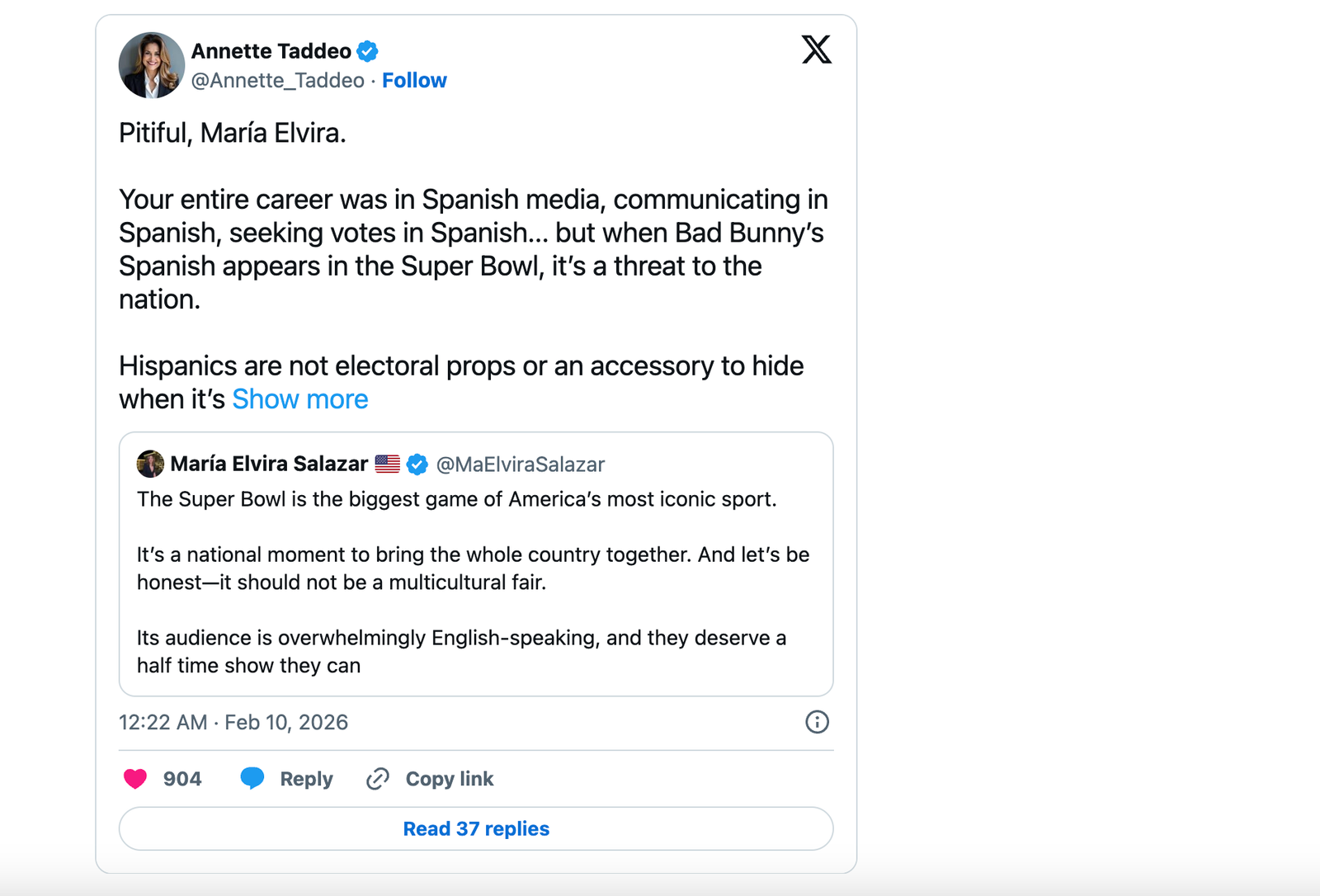Follow Annette Taddeo
The height and width of the screenshot is (896, 1320).
(x=414, y=80)
